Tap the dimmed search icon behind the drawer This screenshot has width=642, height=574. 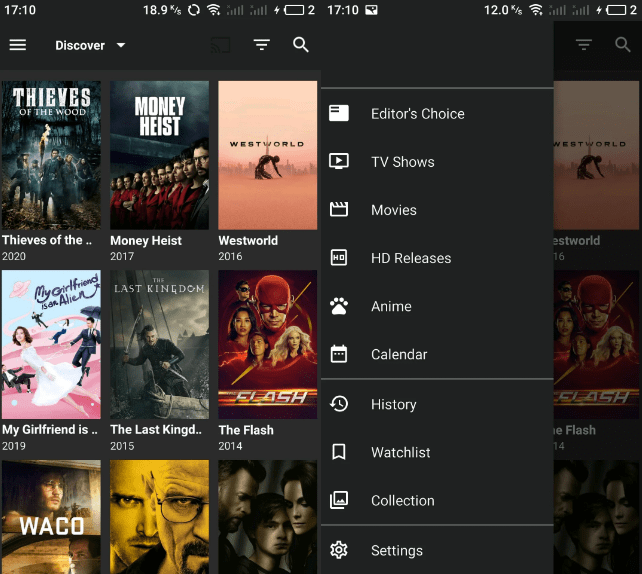click(623, 45)
